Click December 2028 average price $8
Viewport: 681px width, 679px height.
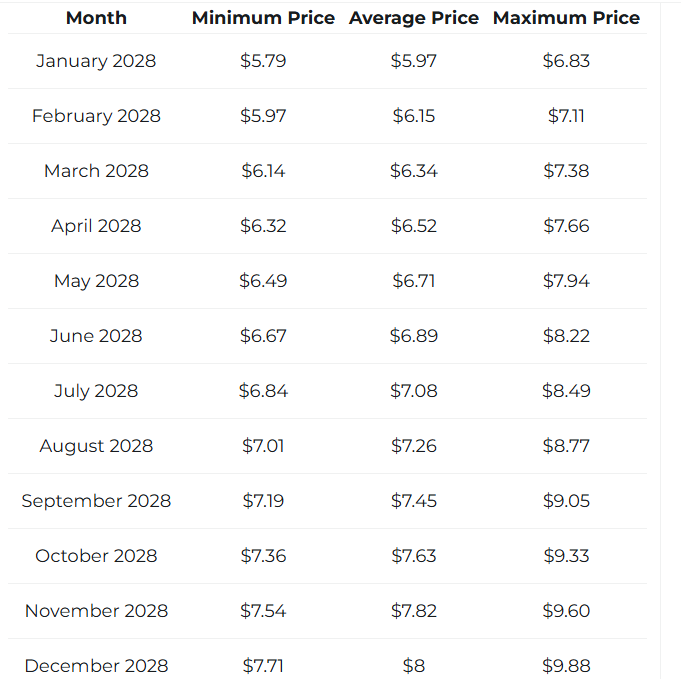pos(413,666)
